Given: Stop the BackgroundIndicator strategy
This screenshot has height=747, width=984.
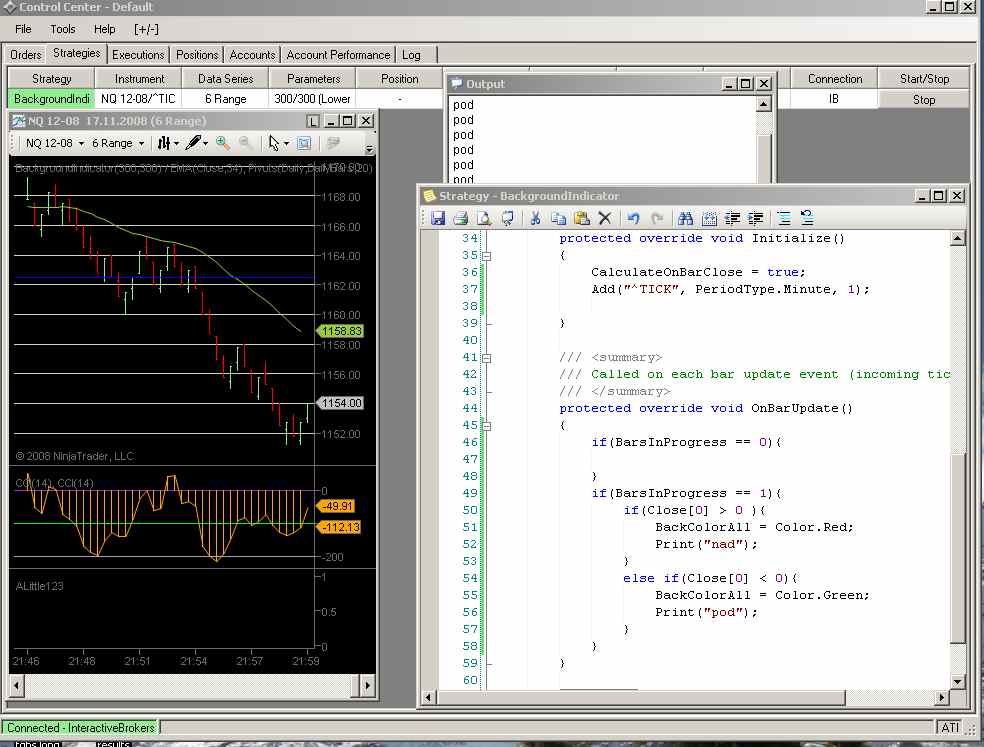Looking at the screenshot, I should [x=924, y=99].
